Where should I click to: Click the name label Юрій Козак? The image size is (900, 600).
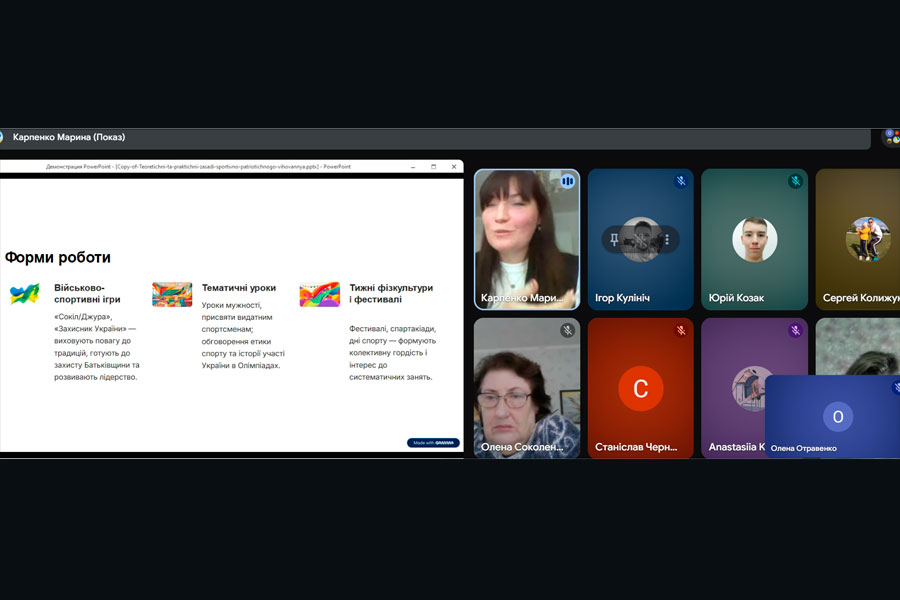[x=736, y=298]
